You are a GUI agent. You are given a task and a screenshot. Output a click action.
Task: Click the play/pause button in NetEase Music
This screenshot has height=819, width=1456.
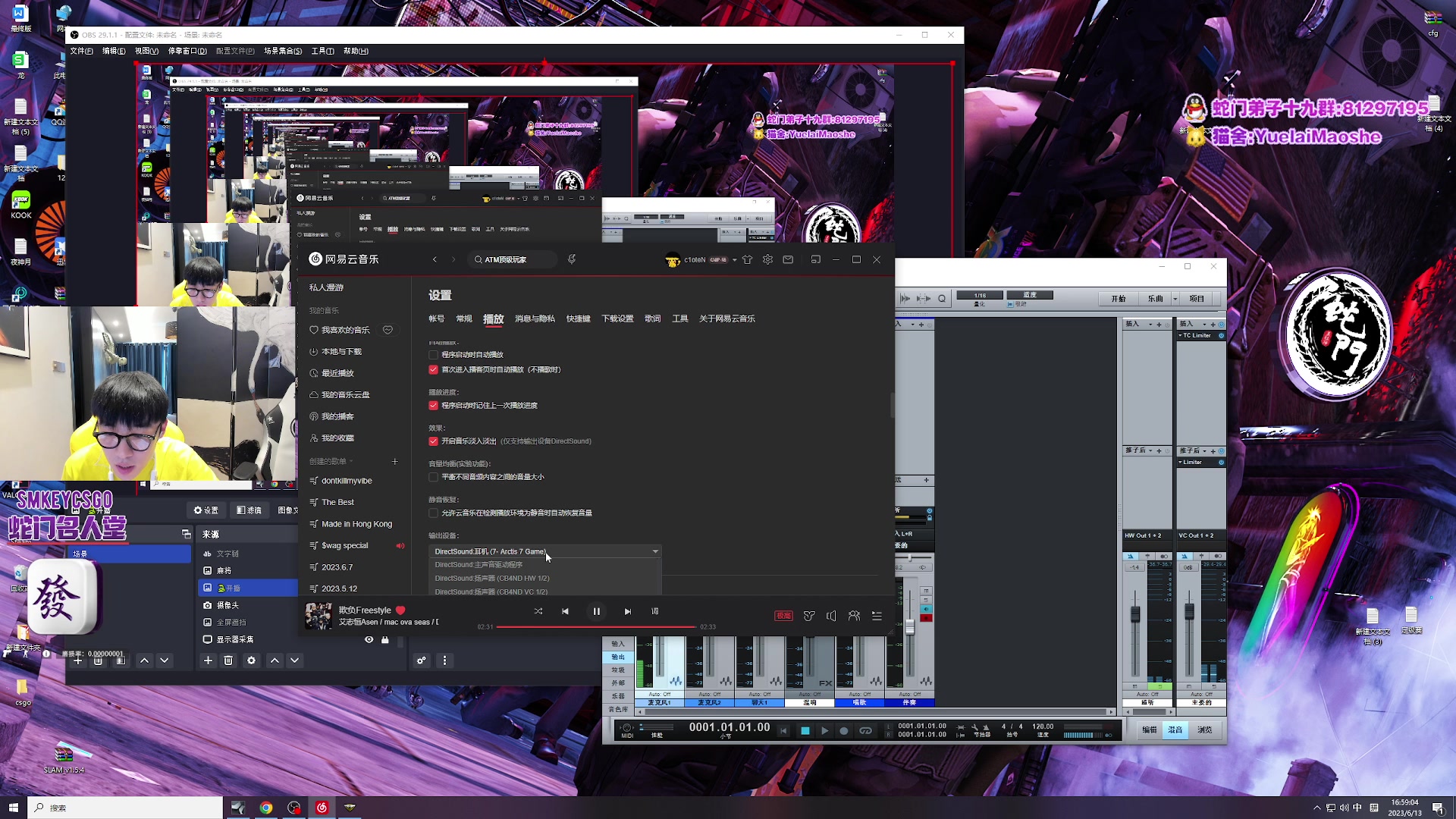pos(596,611)
